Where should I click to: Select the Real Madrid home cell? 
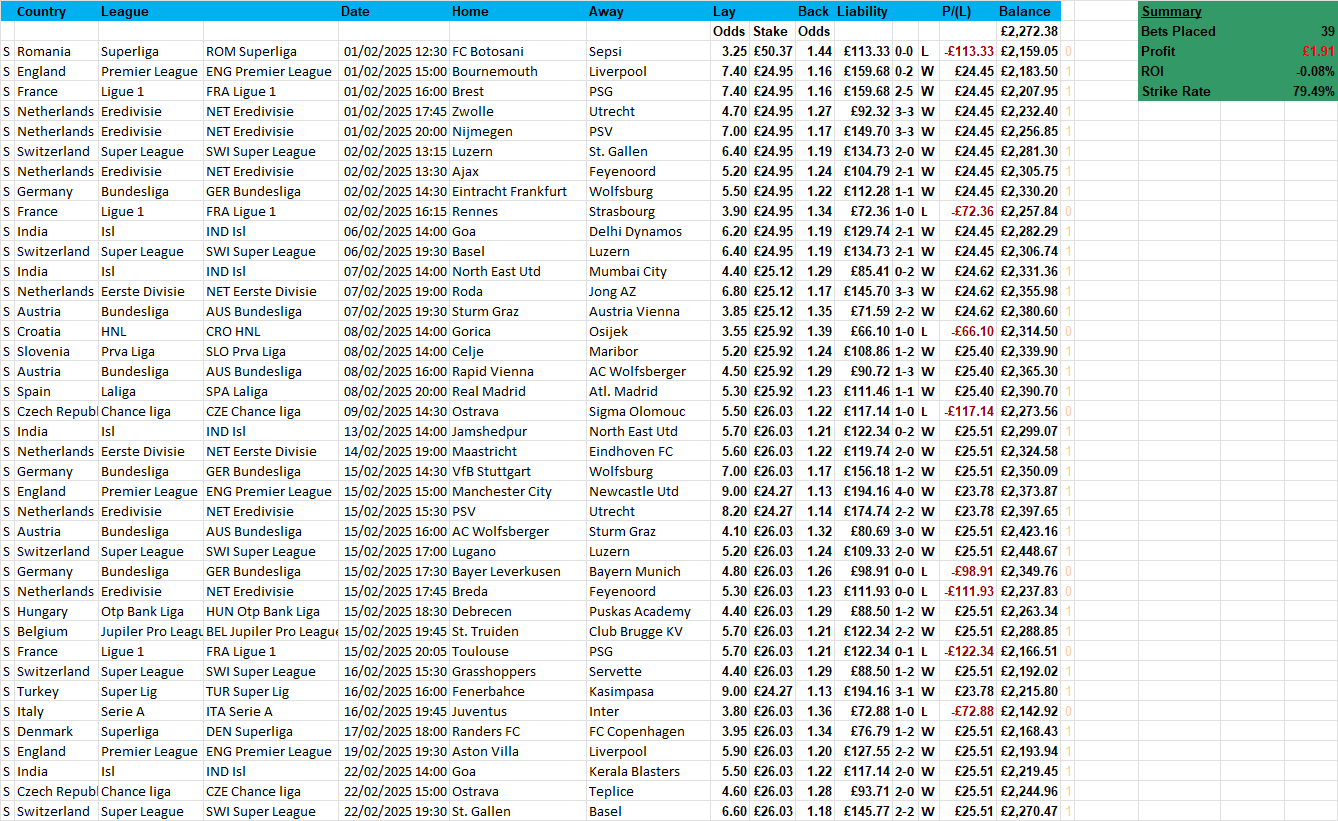pos(517,391)
